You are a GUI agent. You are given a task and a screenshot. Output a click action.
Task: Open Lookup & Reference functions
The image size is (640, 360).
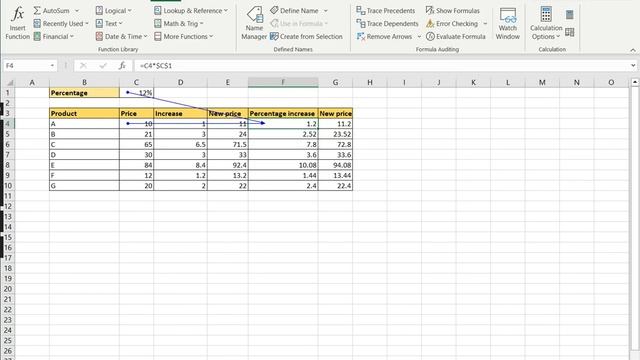pyautogui.click(x=191, y=11)
